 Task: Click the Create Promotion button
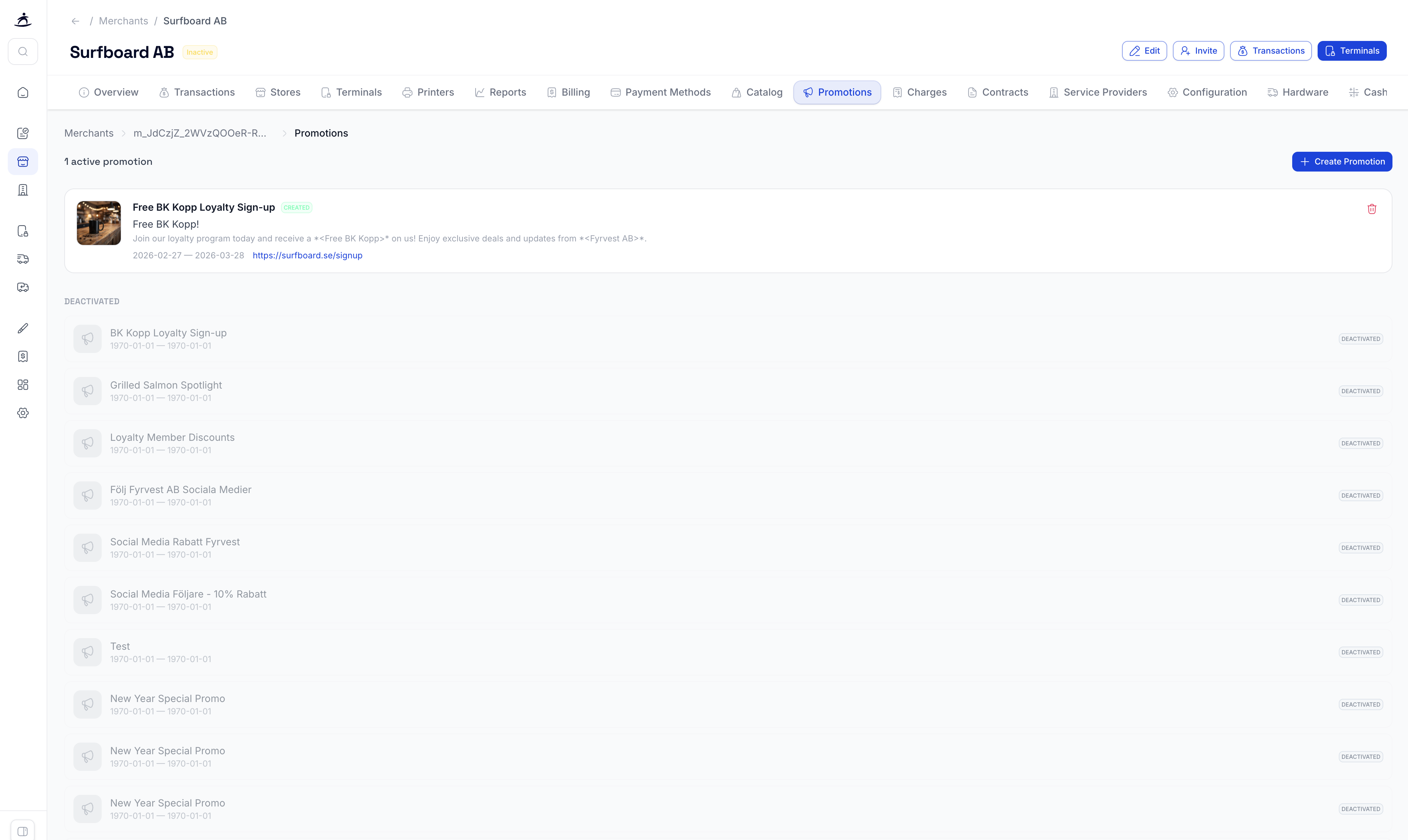coord(1341,161)
